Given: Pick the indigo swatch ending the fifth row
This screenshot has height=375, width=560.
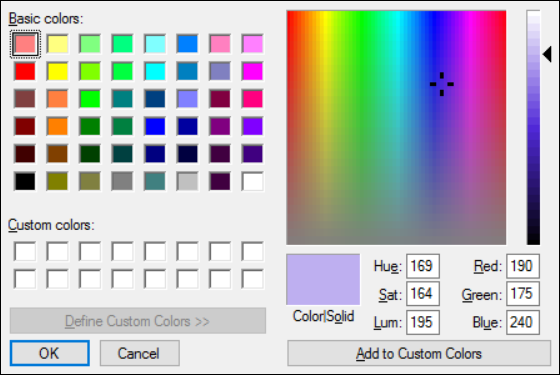Looking at the screenshot, I should (x=252, y=154).
